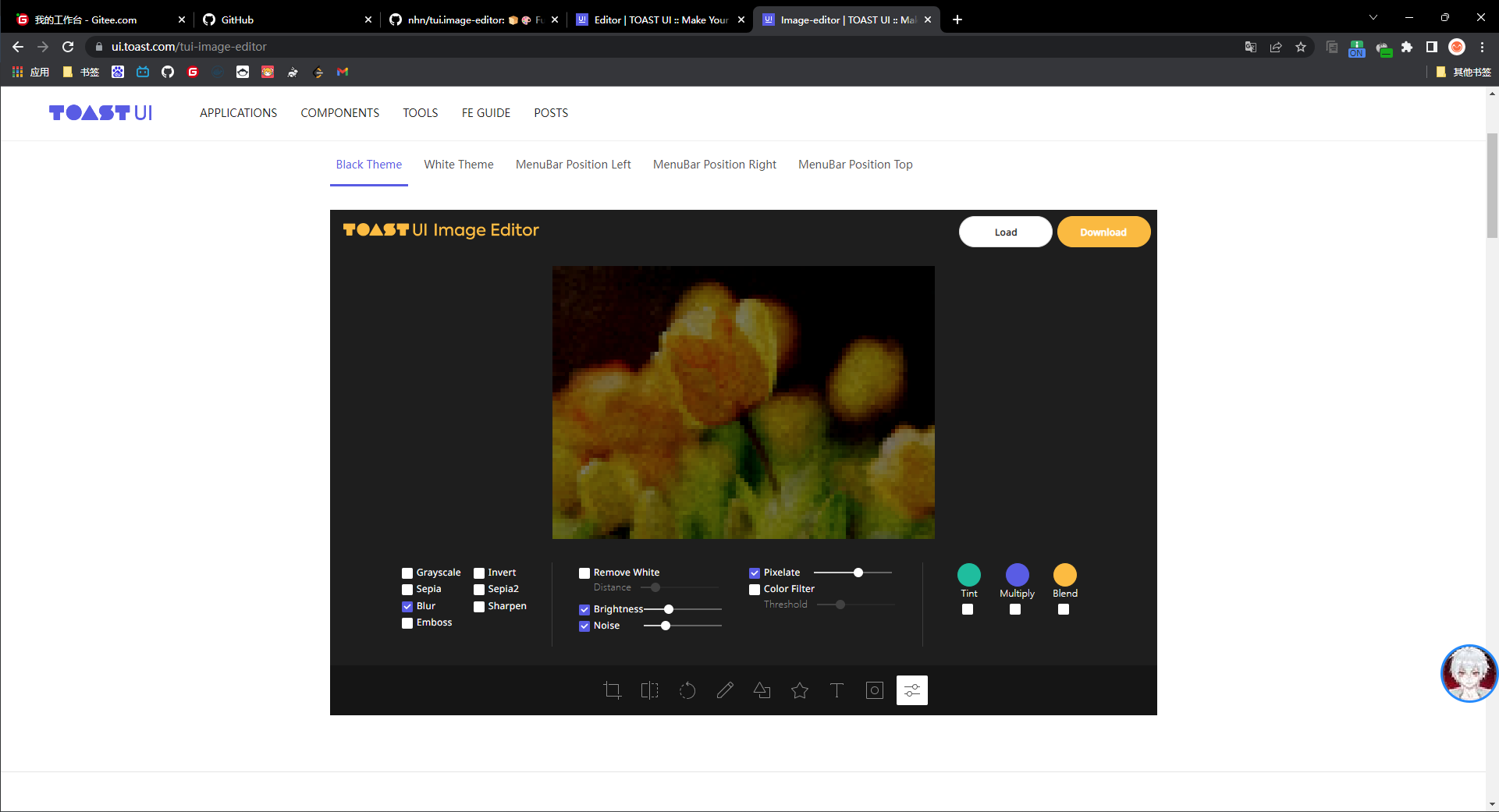Open the COMPONENTS menu item
The height and width of the screenshot is (812, 1499).
340,113
